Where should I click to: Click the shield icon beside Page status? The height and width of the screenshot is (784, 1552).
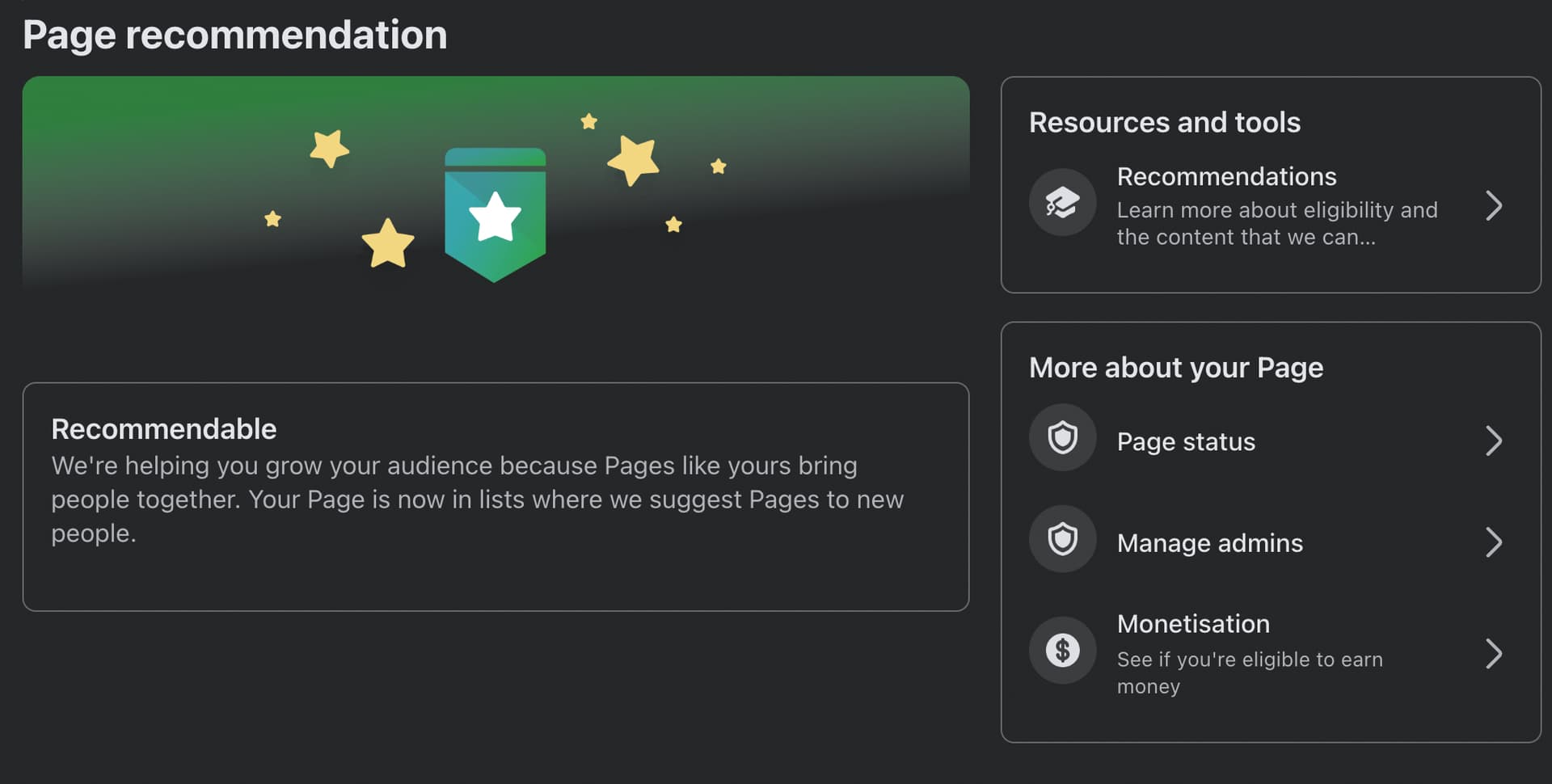1062,438
